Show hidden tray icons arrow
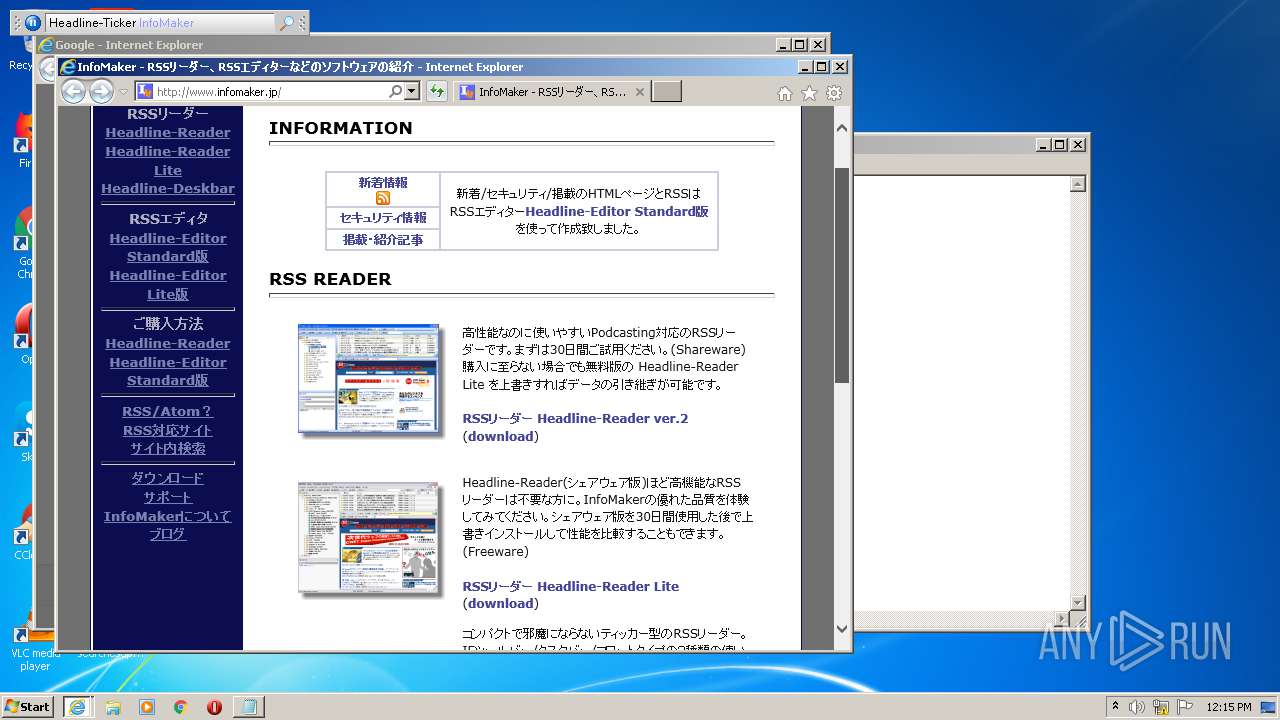 pos(1115,706)
